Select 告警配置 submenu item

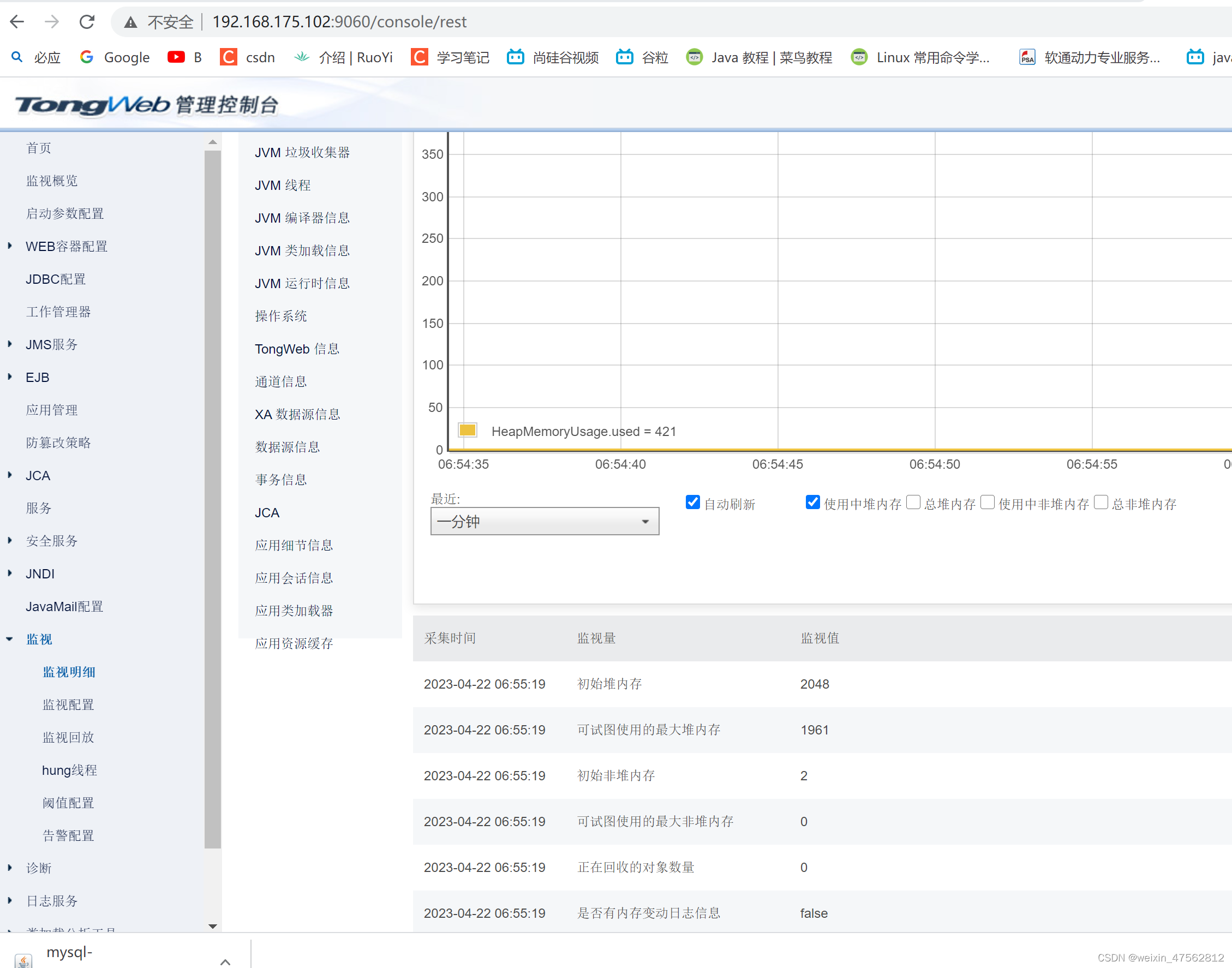68,835
